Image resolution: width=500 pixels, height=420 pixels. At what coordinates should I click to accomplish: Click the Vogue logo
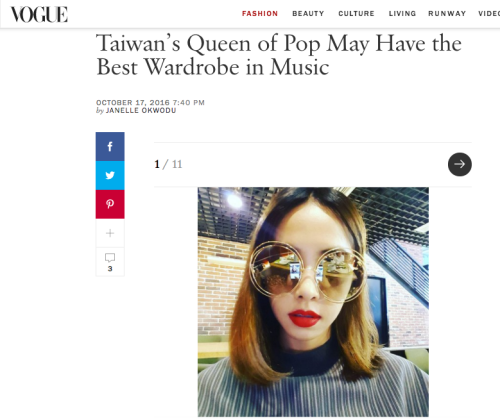coord(39,15)
